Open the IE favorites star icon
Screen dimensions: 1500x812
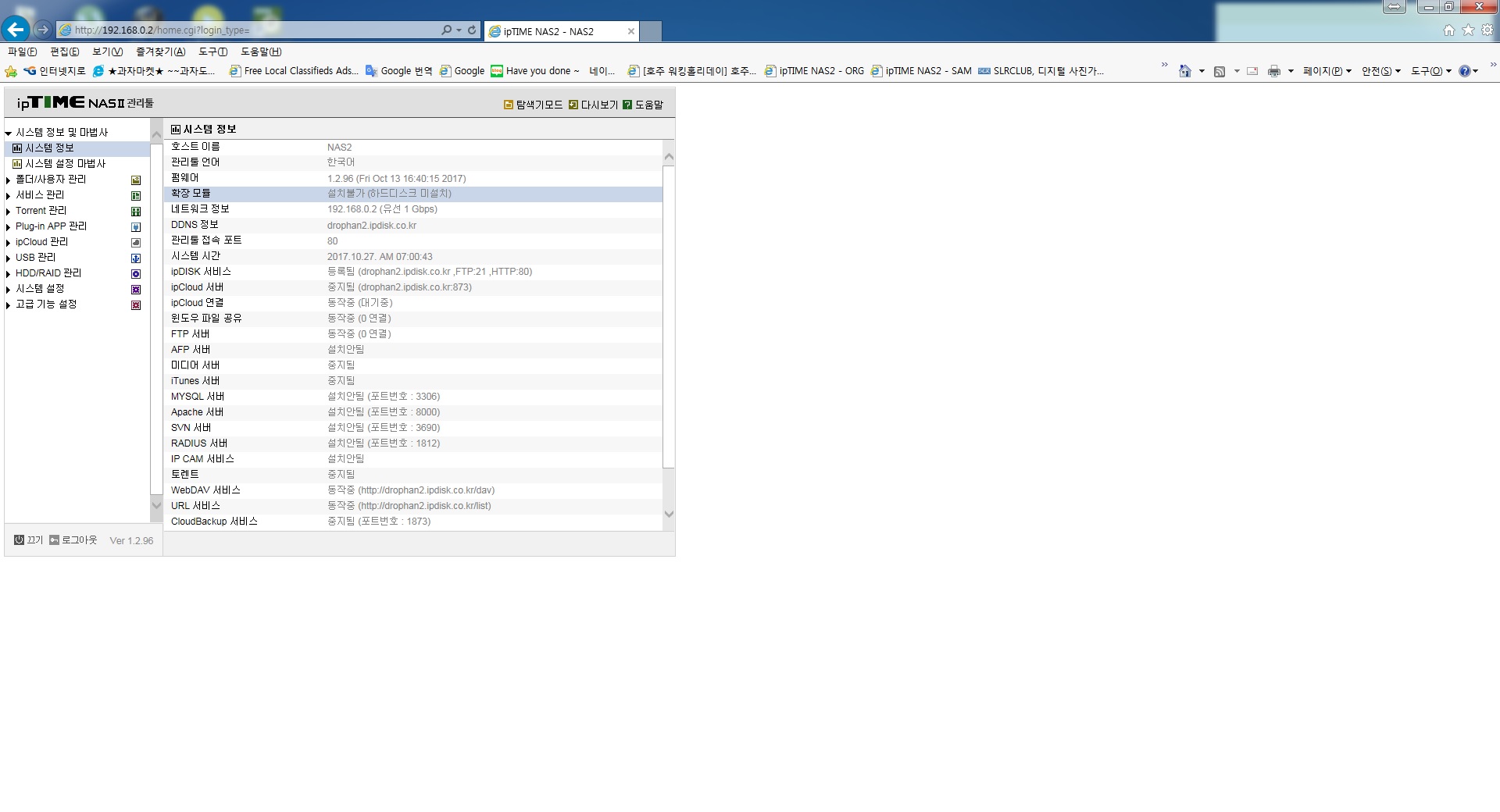coord(1468,30)
